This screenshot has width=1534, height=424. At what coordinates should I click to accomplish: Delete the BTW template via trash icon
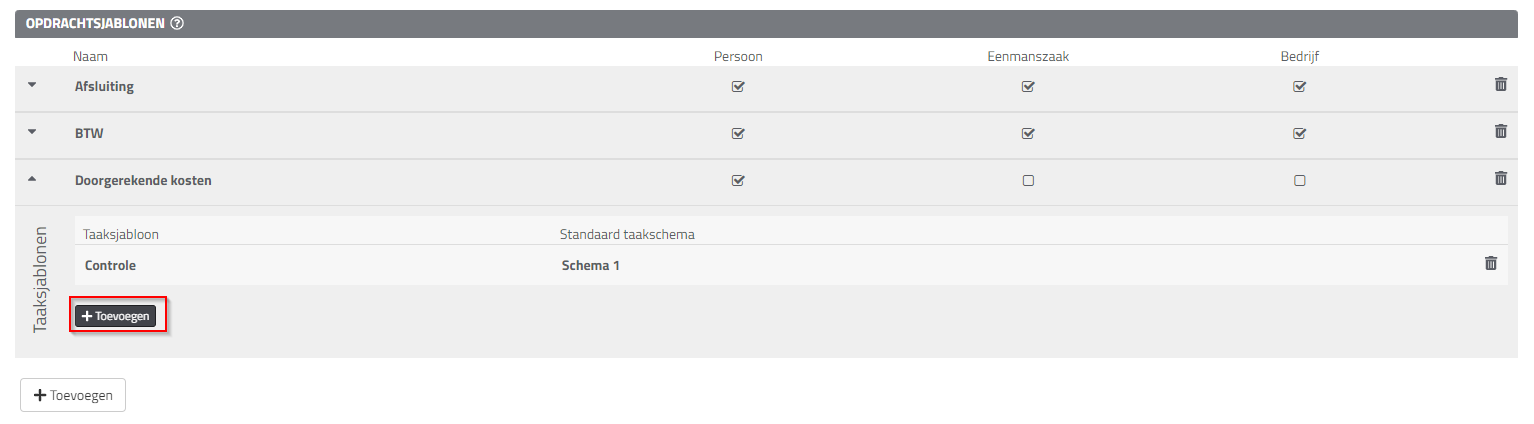(x=1500, y=131)
